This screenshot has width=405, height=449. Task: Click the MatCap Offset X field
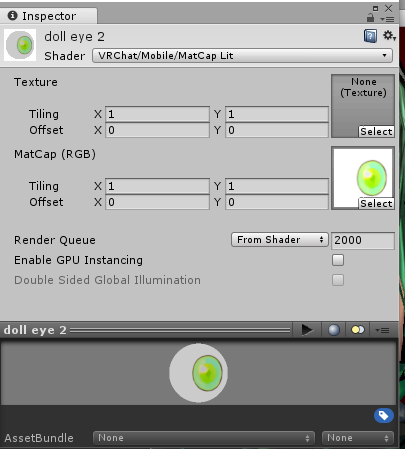157,202
